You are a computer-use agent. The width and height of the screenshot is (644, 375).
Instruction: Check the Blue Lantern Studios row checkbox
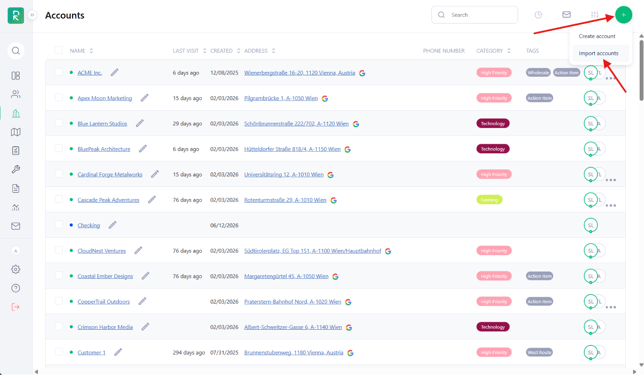pos(59,123)
